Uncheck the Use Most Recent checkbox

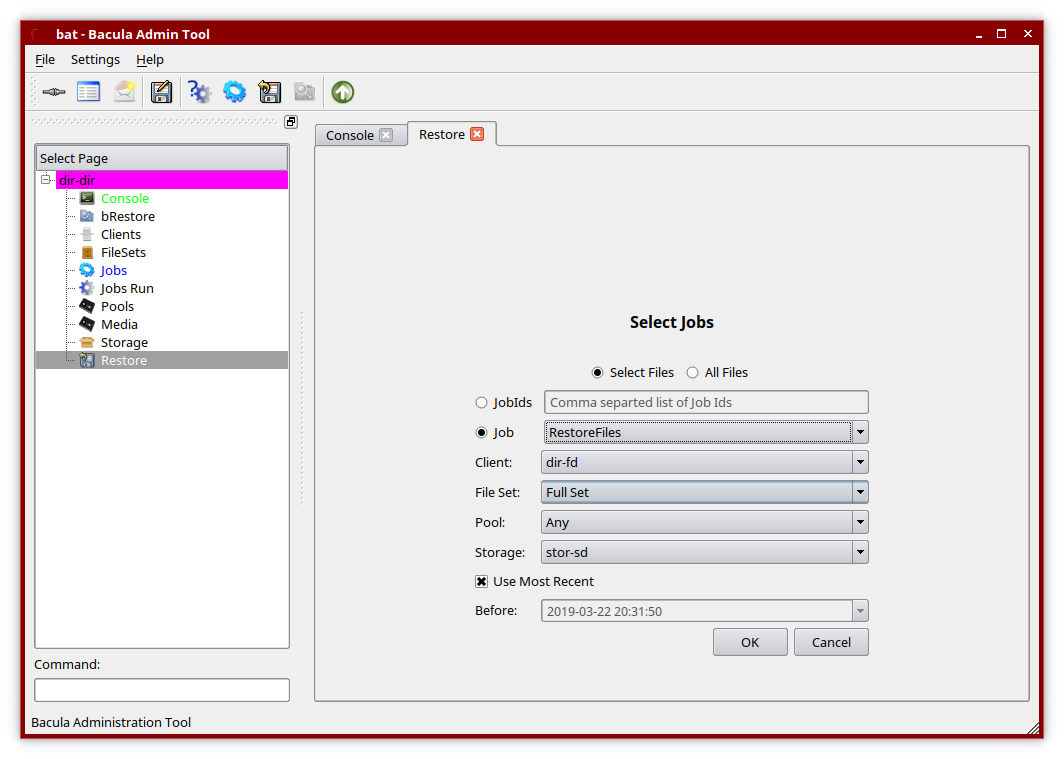pyautogui.click(x=482, y=581)
